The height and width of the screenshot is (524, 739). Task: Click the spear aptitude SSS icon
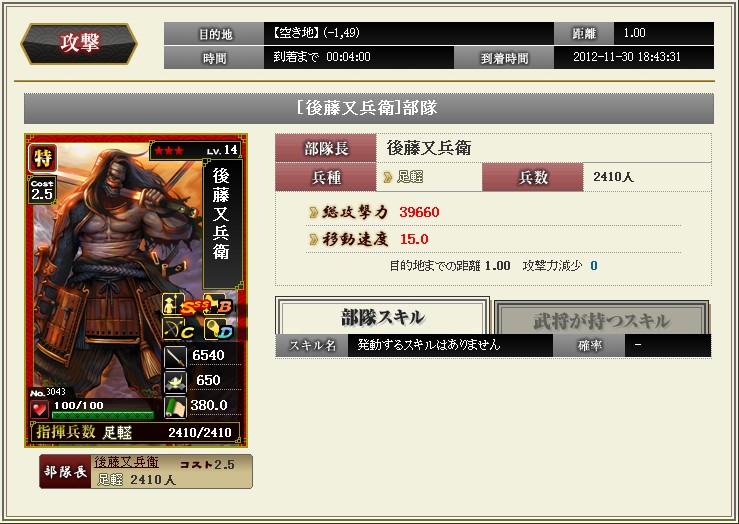point(182,304)
